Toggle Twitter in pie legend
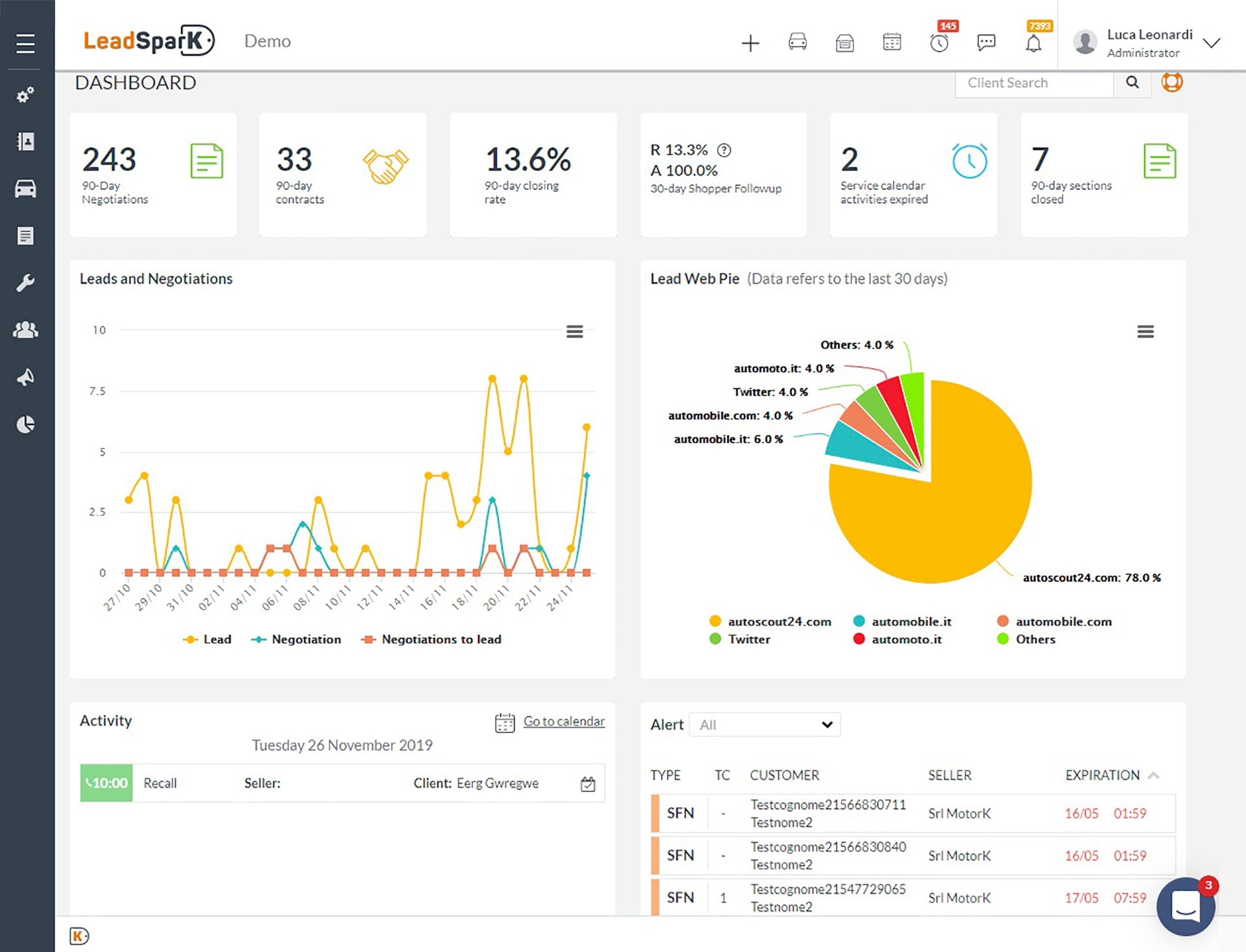Viewport: 1246px width, 952px height. click(x=740, y=639)
